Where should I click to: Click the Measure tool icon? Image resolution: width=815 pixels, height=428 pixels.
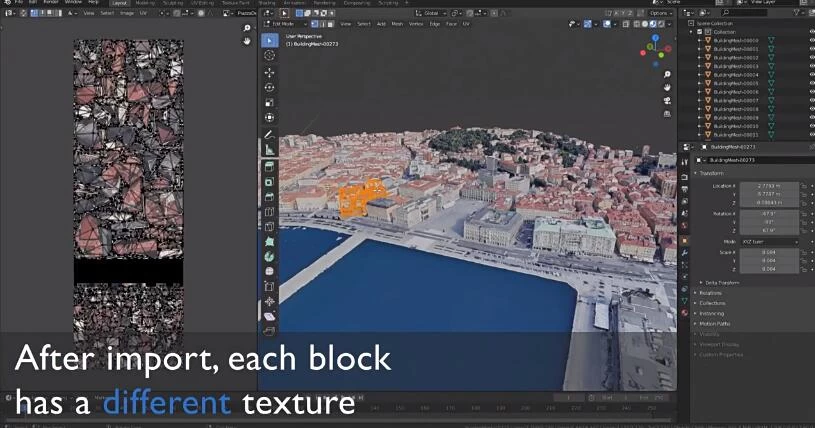pyautogui.click(x=269, y=150)
